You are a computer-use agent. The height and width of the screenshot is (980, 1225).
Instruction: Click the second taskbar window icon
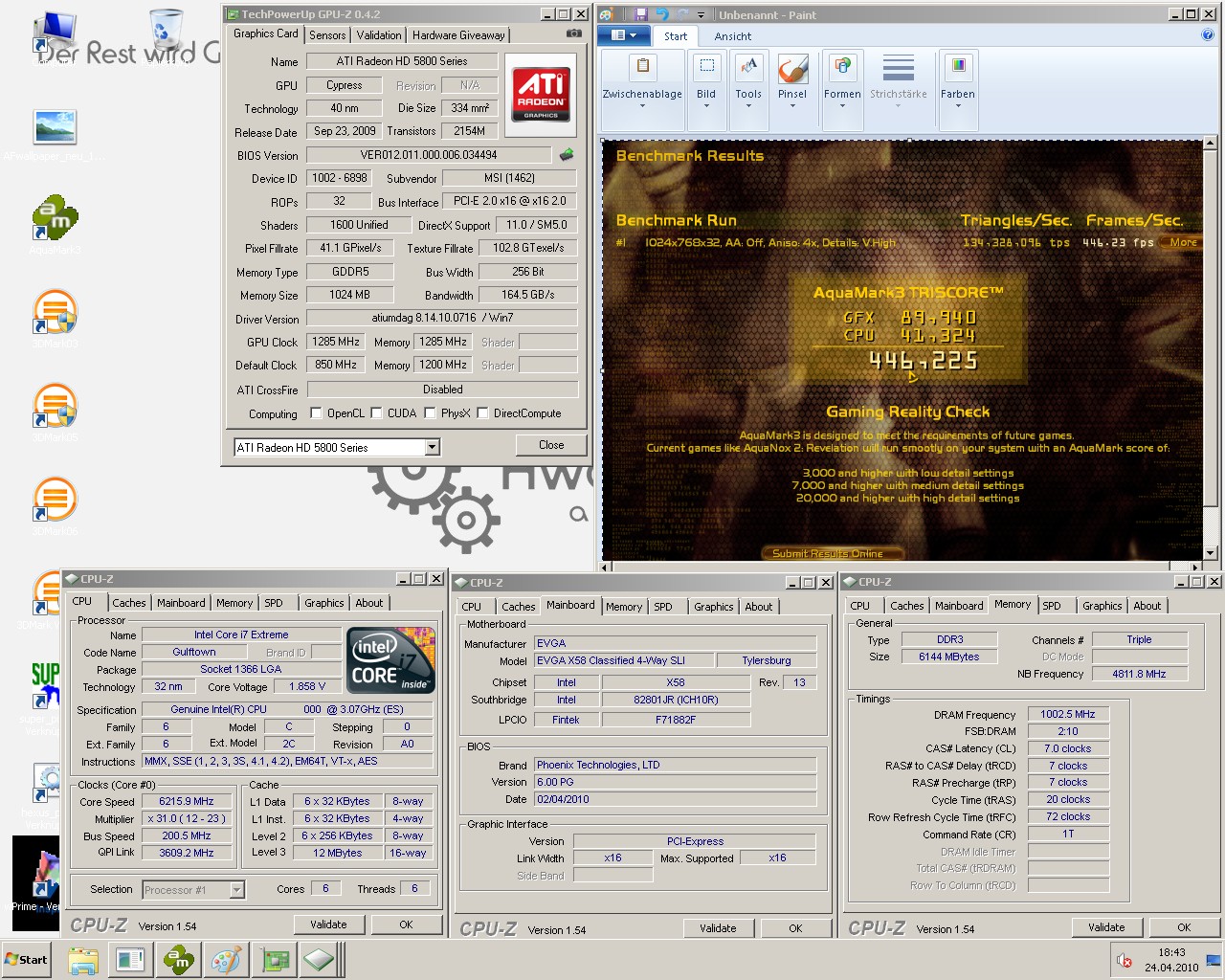(x=131, y=960)
